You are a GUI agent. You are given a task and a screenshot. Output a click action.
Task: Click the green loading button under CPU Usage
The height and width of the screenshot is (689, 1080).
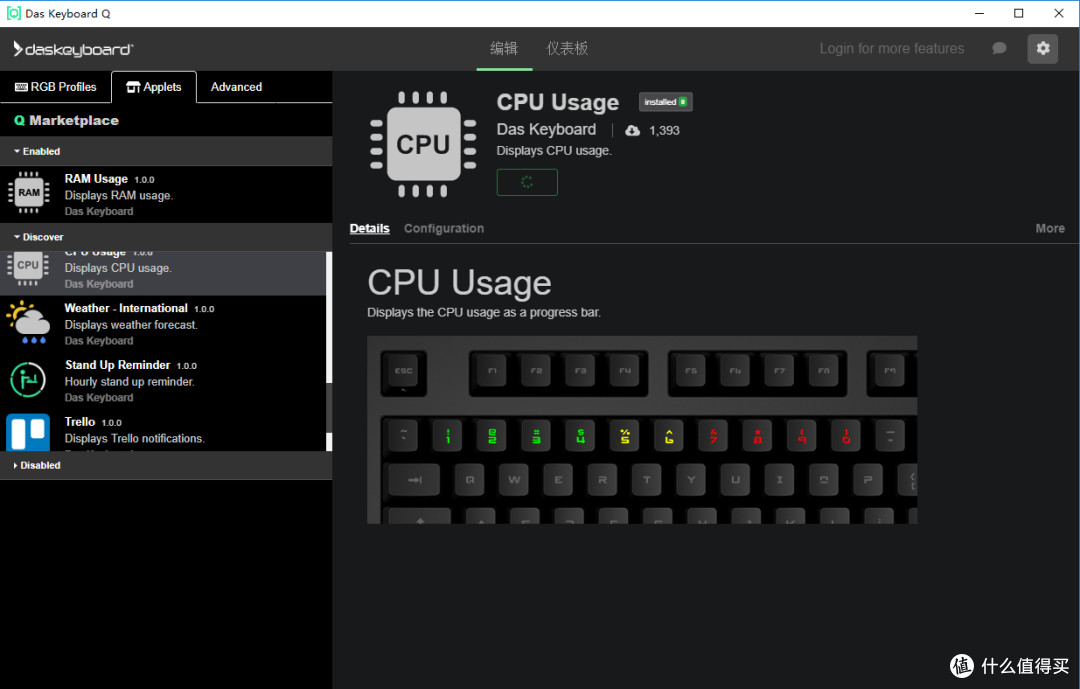pos(527,182)
